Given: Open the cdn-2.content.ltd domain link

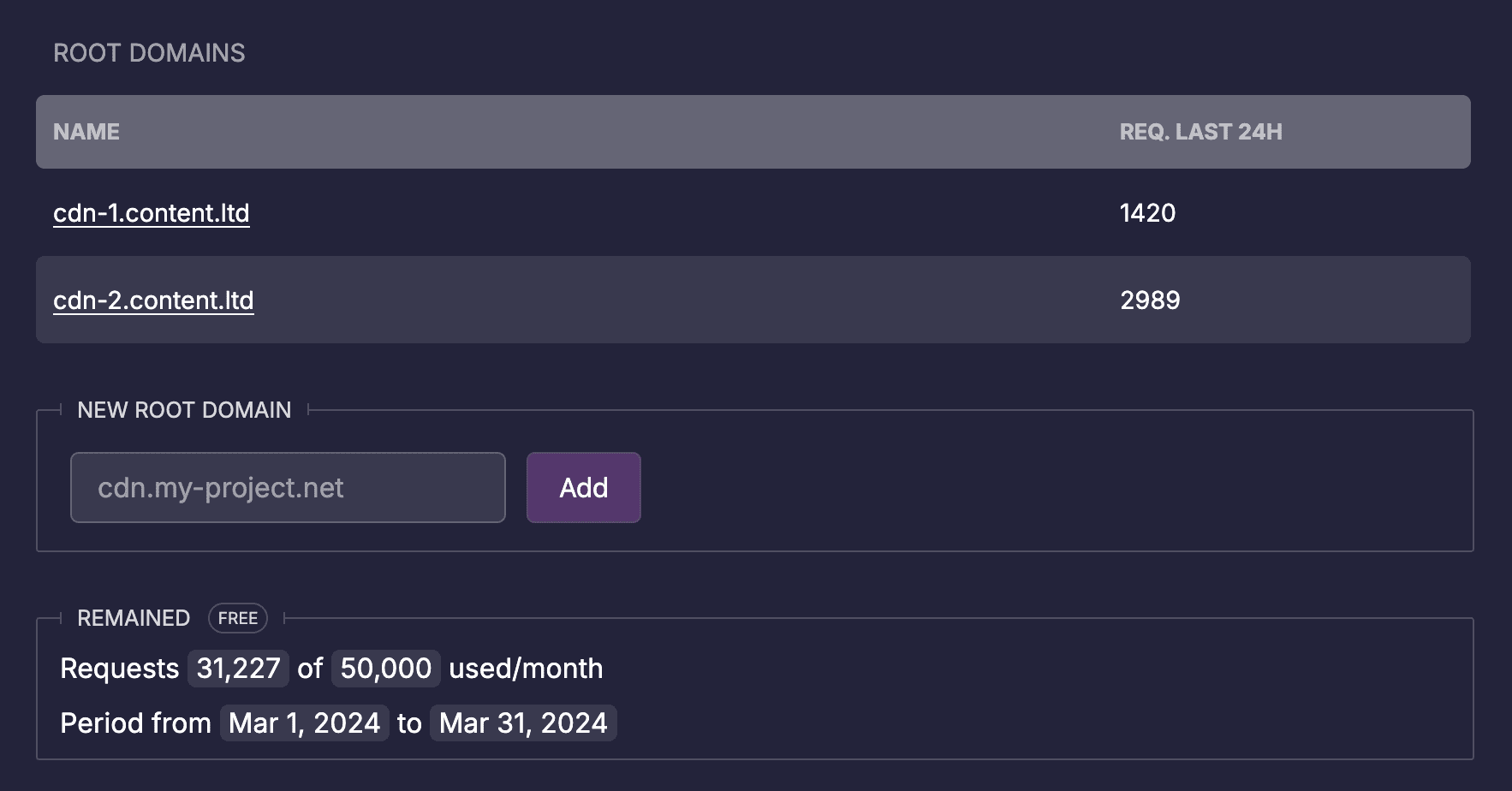Looking at the screenshot, I should coord(153,300).
